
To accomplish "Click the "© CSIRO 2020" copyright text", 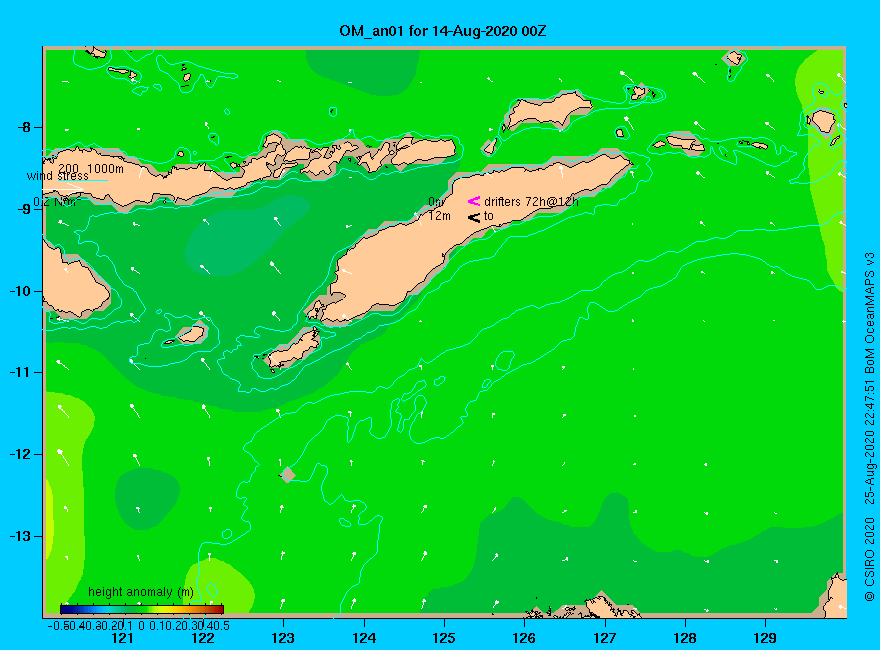I will (x=869, y=560).
